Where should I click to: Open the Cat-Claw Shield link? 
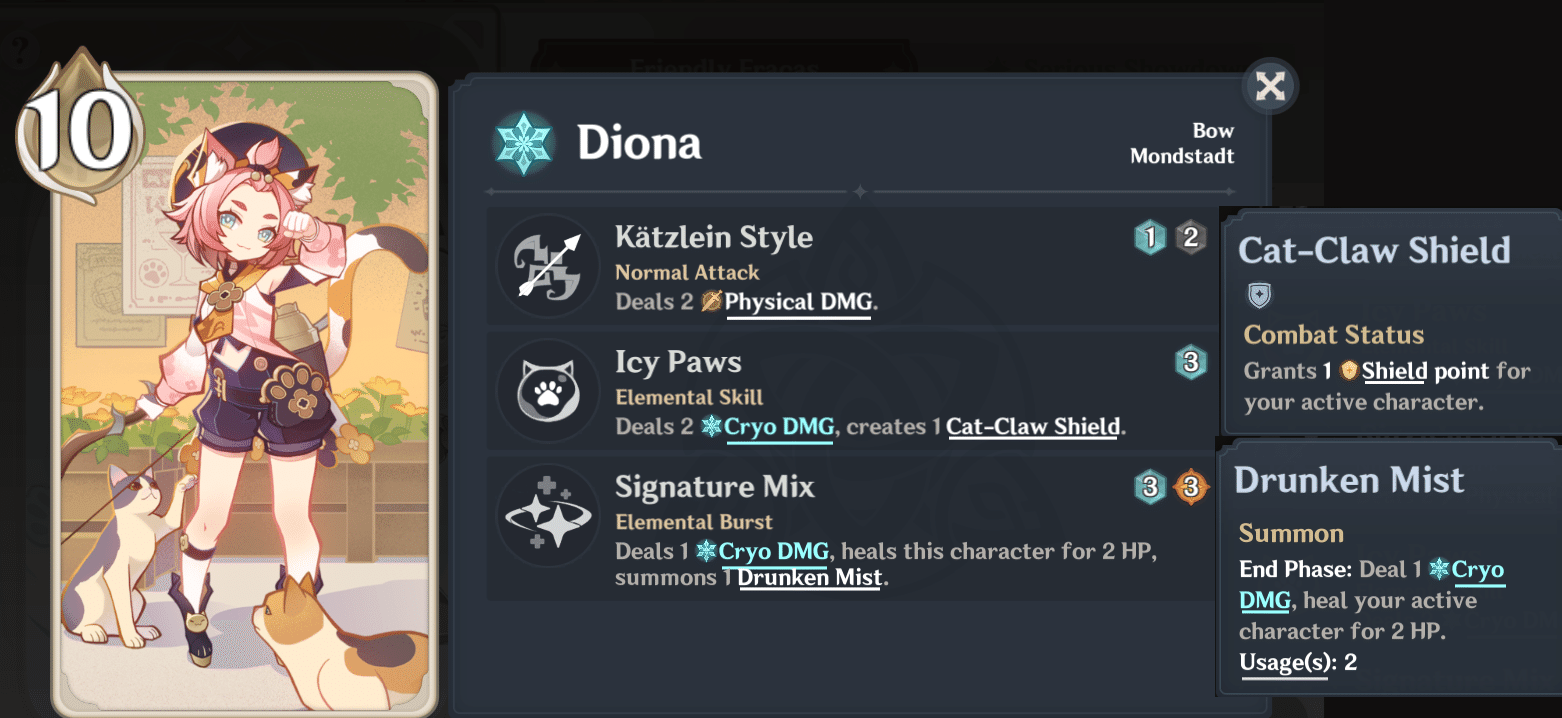pos(1032,426)
